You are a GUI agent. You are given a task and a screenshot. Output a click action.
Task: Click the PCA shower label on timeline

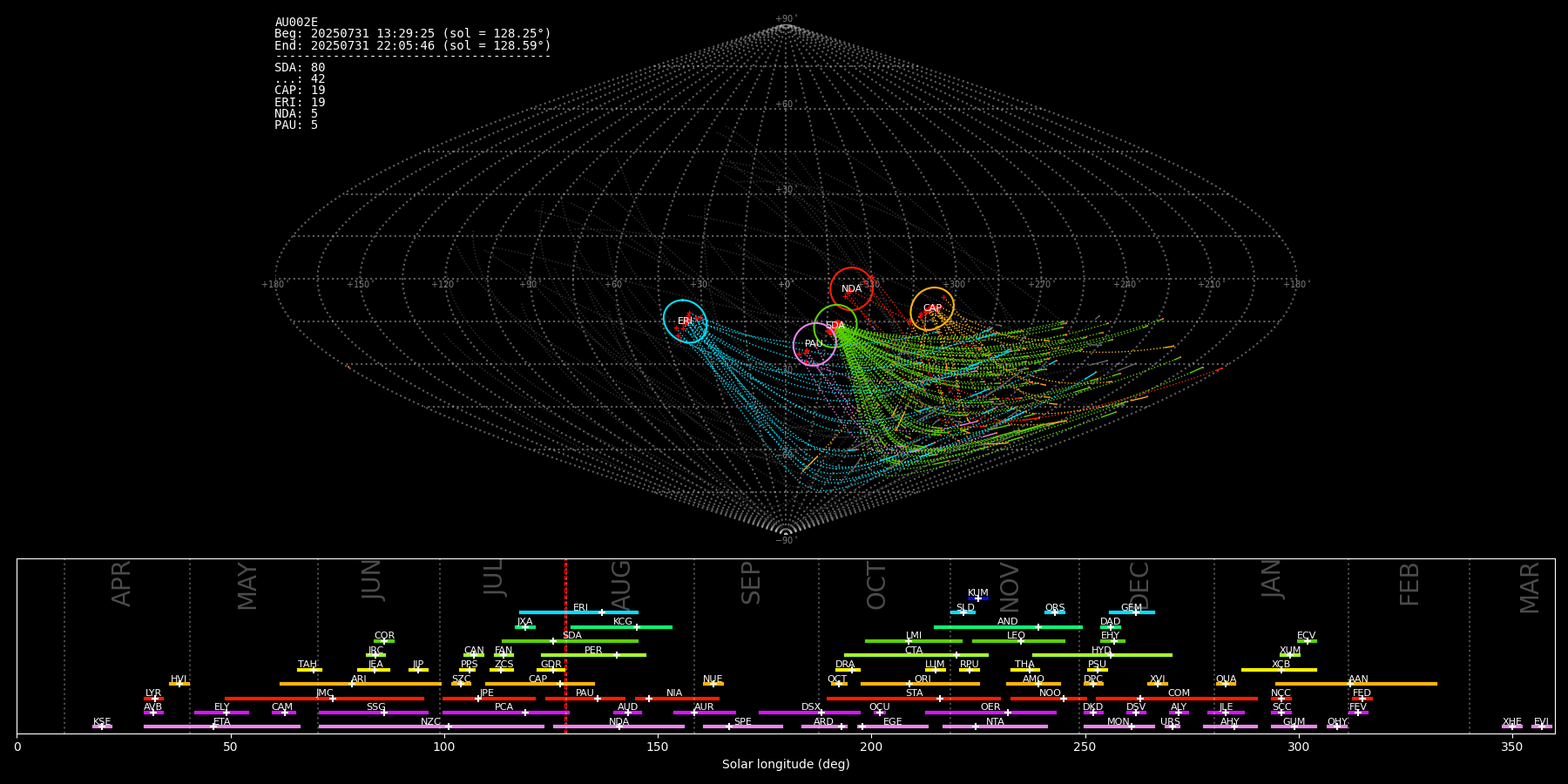tap(504, 707)
